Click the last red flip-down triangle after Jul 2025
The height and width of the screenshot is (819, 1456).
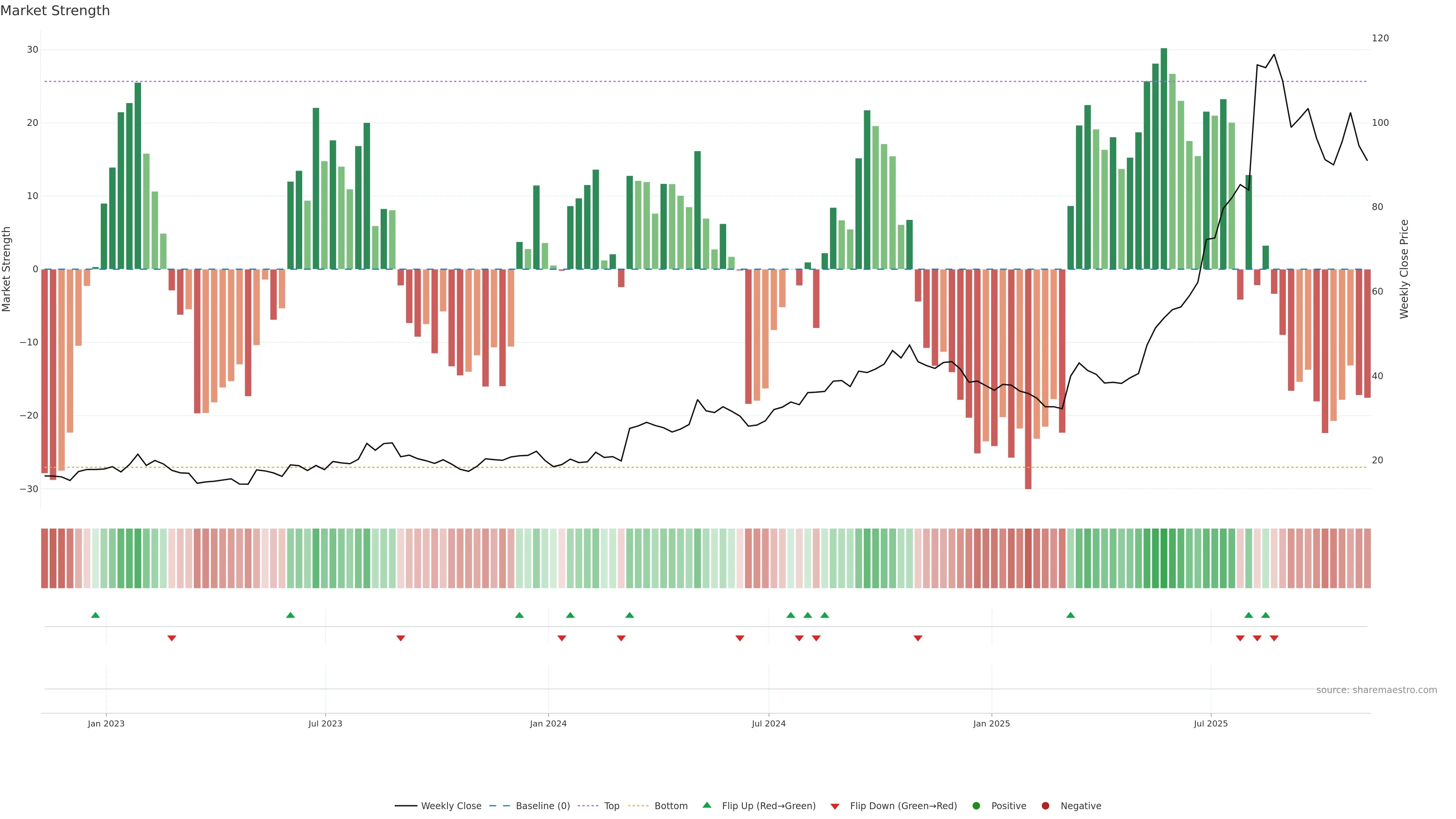pos(1274,638)
